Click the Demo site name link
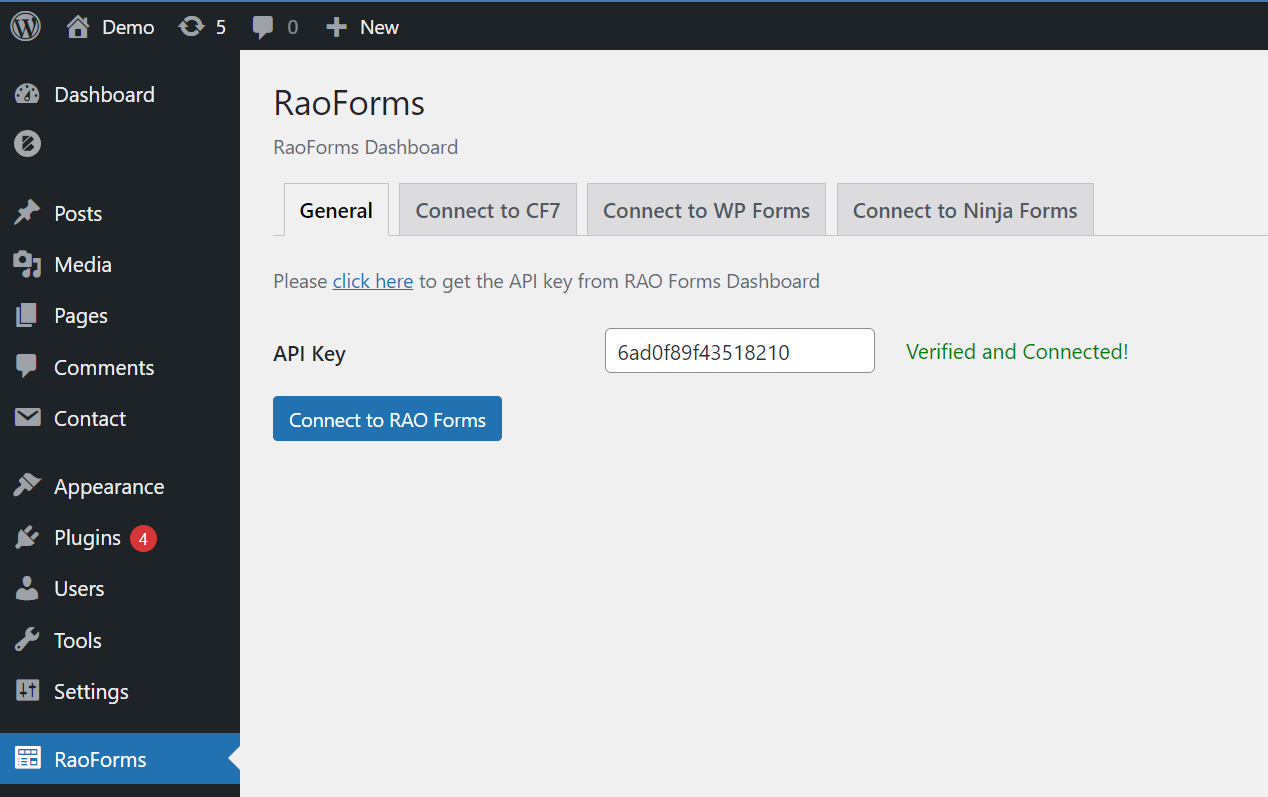The image size is (1268, 797). (128, 27)
